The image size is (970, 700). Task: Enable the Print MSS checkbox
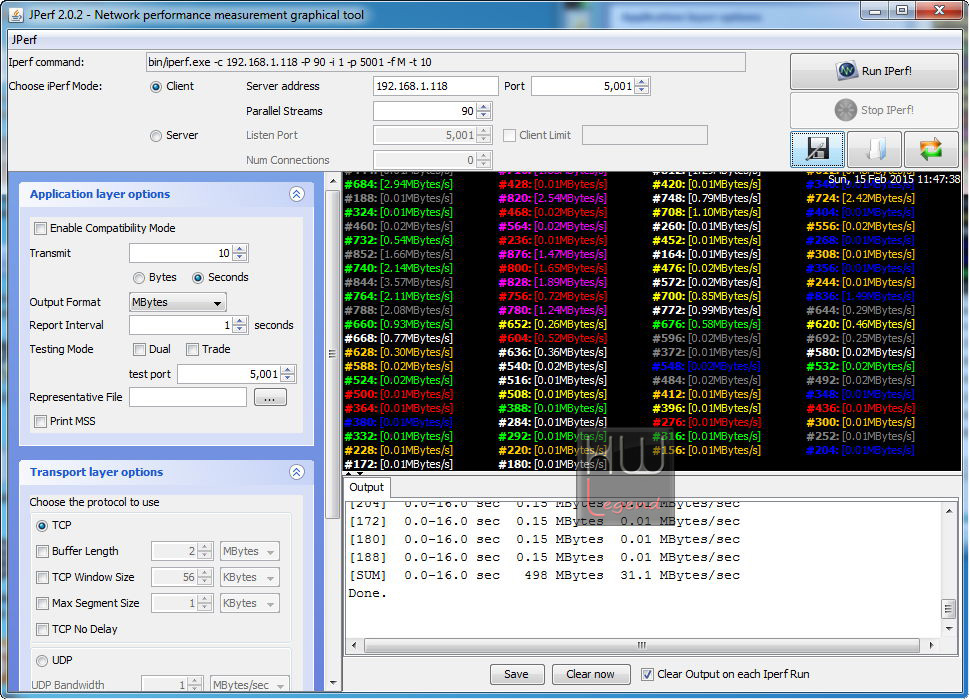pyautogui.click(x=41, y=421)
